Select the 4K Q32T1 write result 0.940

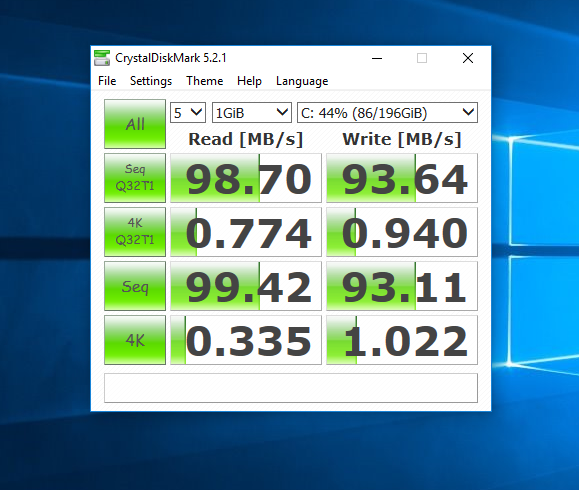tap(402, 232)
